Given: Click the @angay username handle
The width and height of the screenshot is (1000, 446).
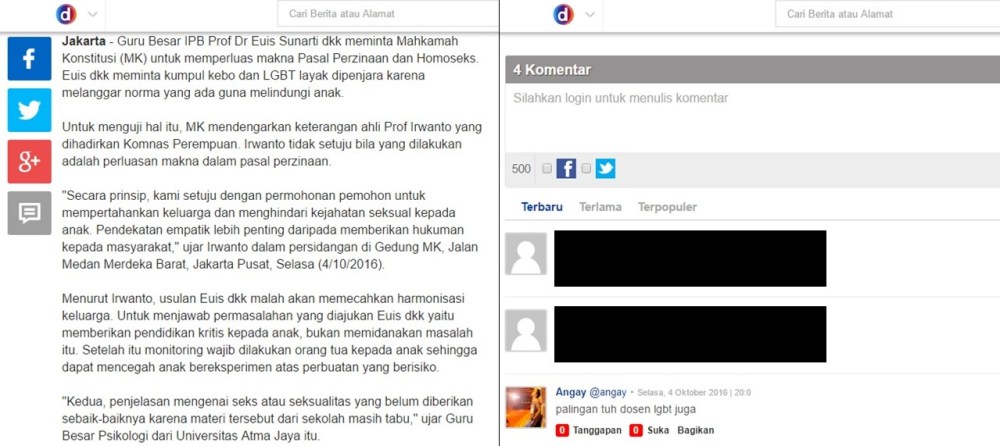Looking at the screenshot, I should pos(608,392).
